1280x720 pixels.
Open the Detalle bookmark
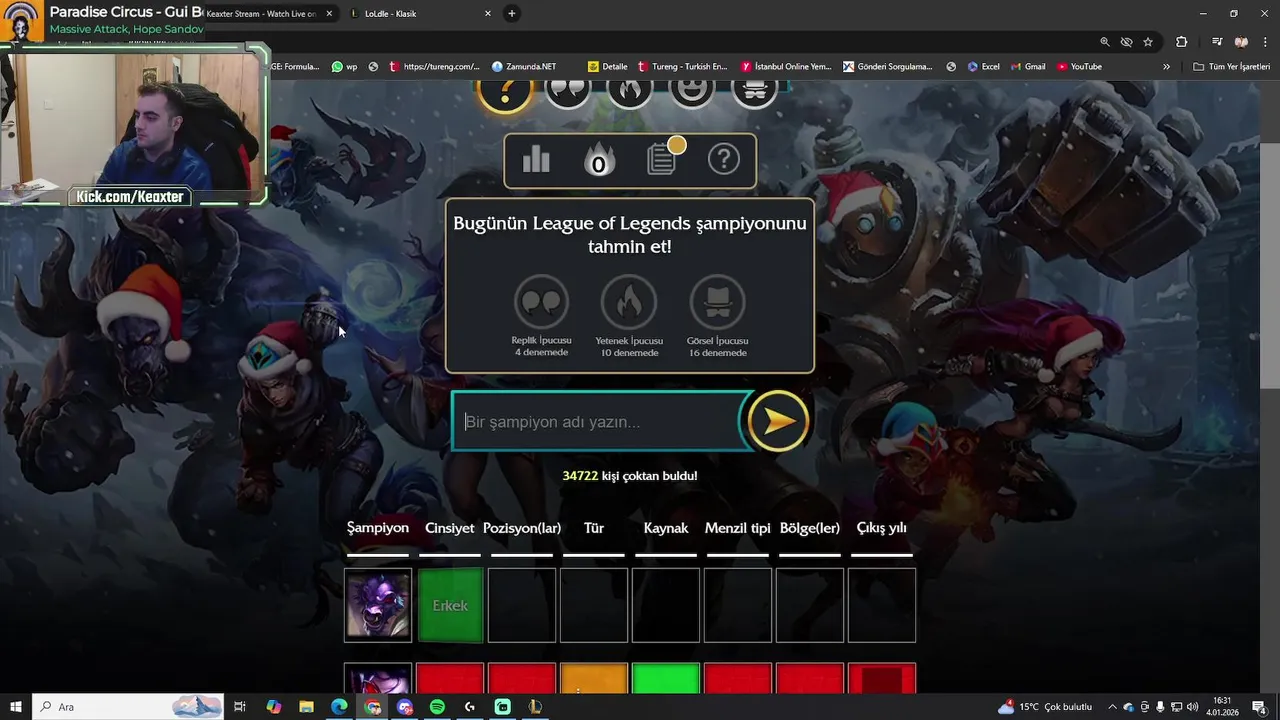tap(608, 67)
